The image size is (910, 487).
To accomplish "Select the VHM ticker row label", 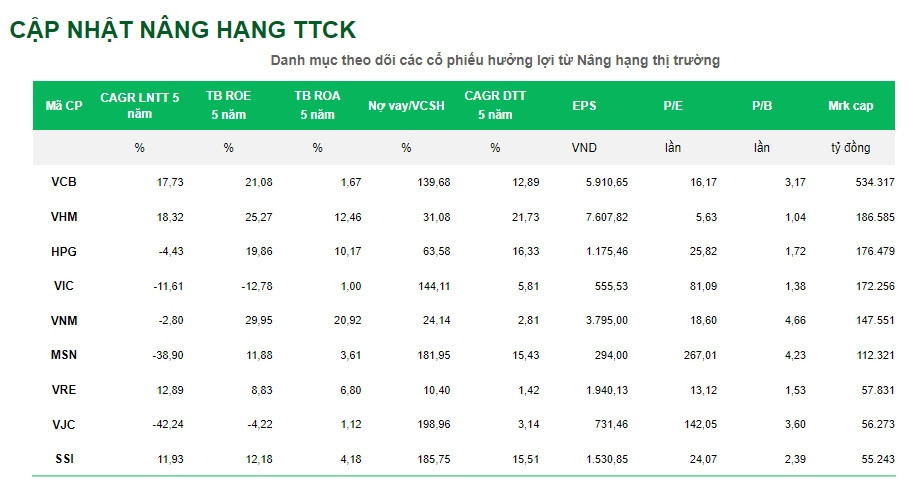I will coord(63,217).
